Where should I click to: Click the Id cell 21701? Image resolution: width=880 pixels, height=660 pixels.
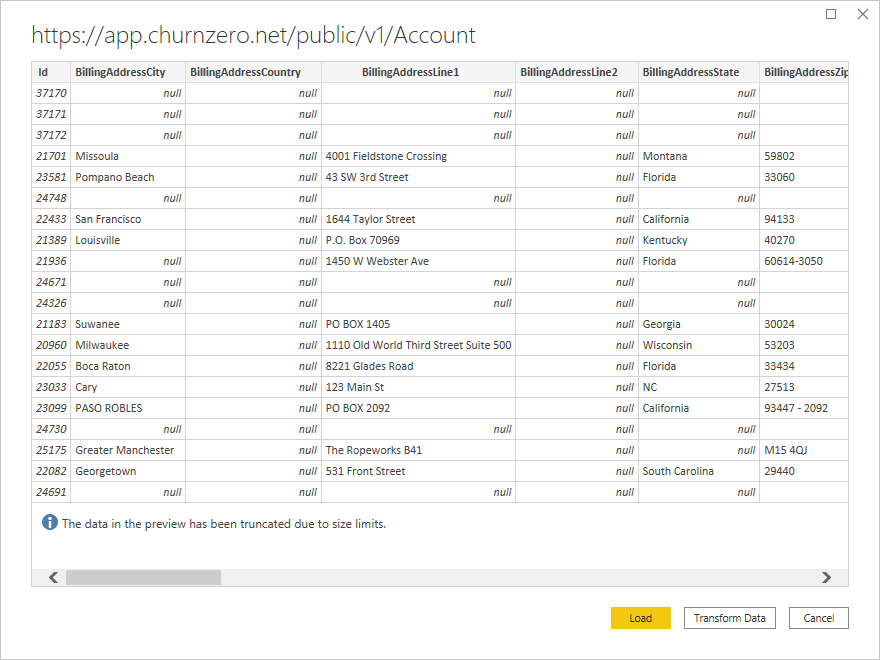(51, 156)
